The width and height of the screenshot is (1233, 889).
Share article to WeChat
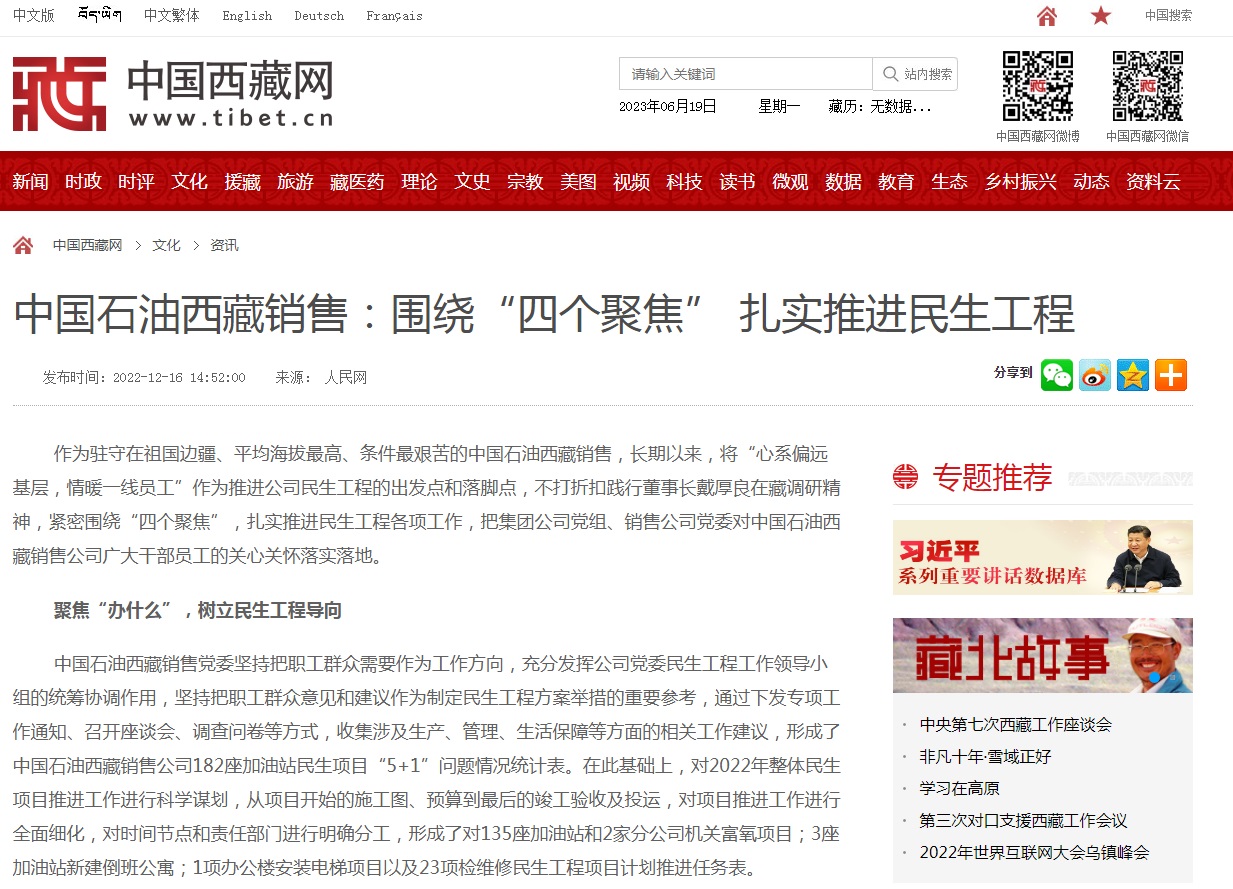pyautogui.click(x=1057, y=375)
